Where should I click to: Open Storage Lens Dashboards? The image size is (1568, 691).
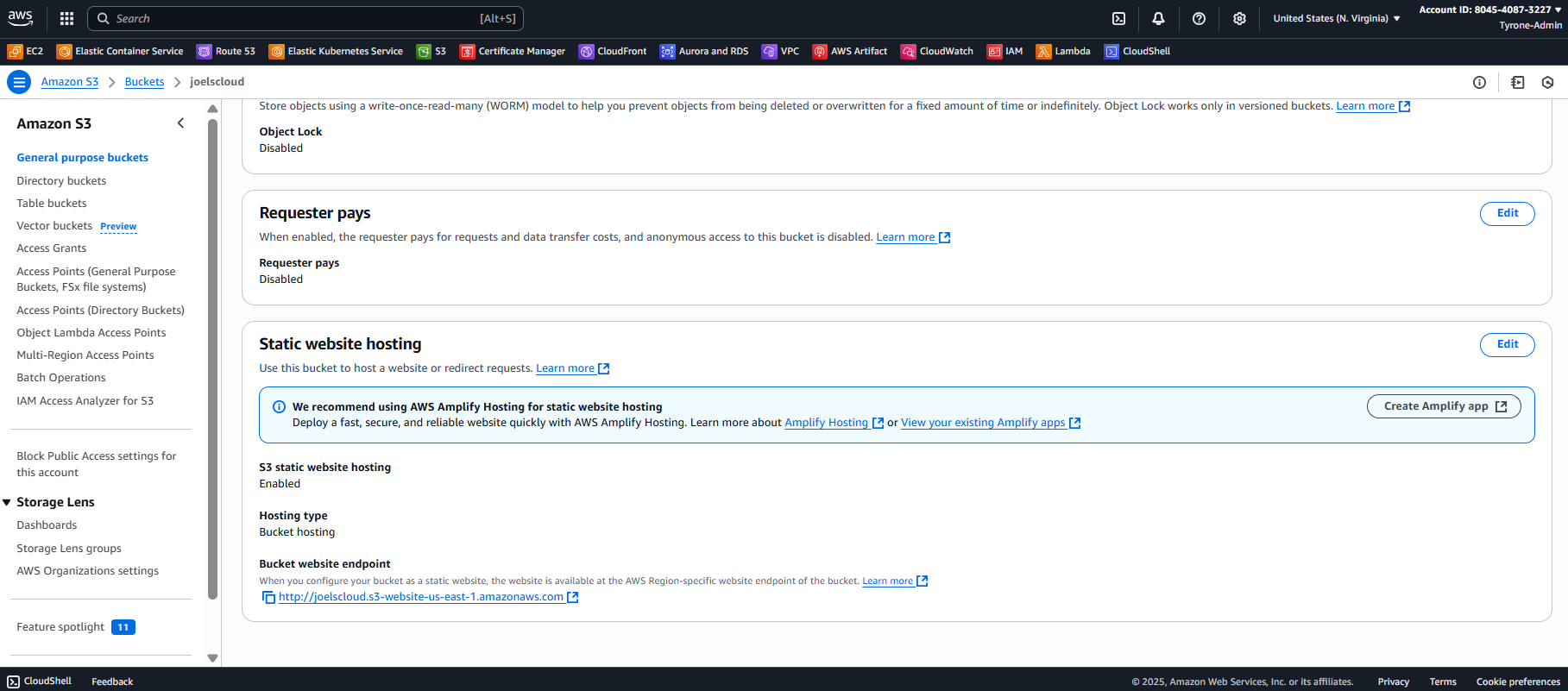click(x=47, y=525)
